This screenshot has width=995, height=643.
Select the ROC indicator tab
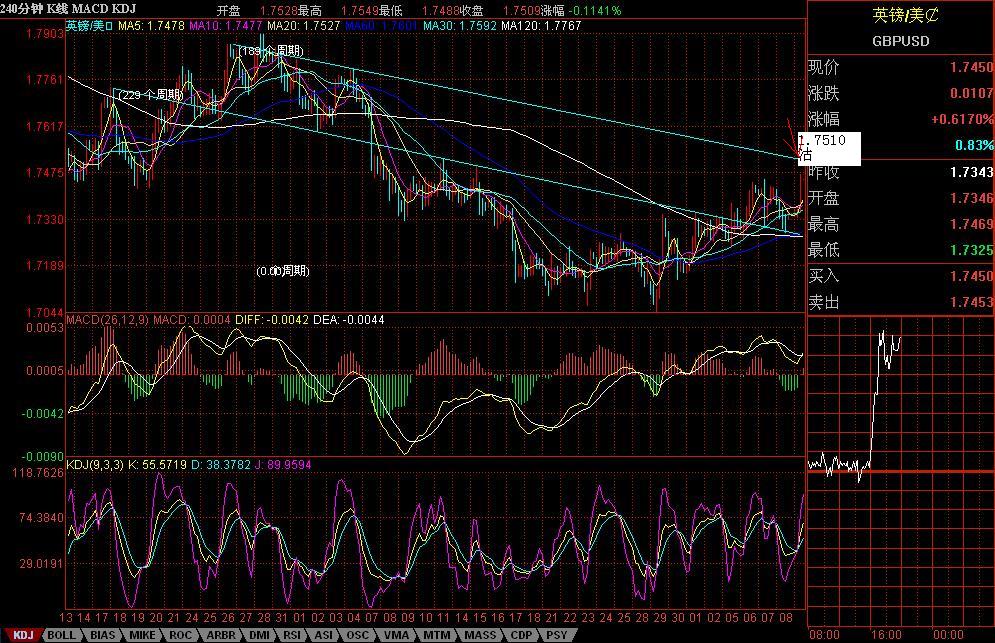coord(180,635)
